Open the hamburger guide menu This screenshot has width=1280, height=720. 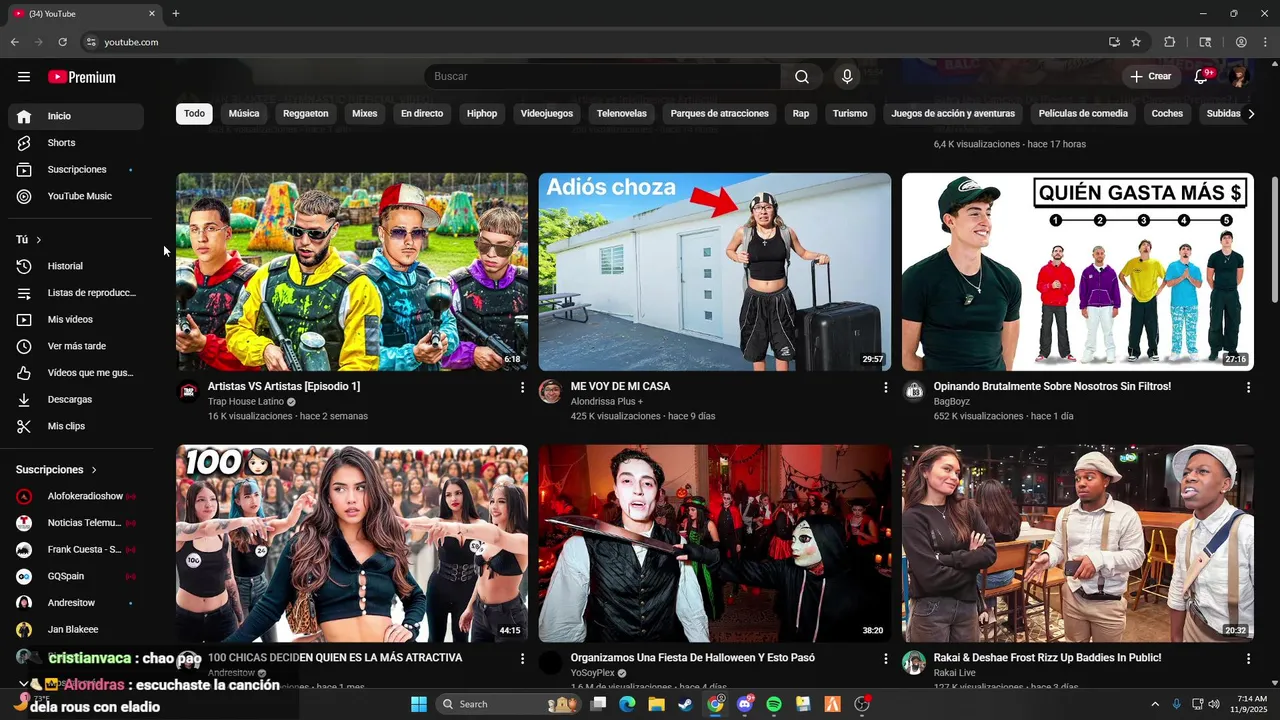(24, 77)
